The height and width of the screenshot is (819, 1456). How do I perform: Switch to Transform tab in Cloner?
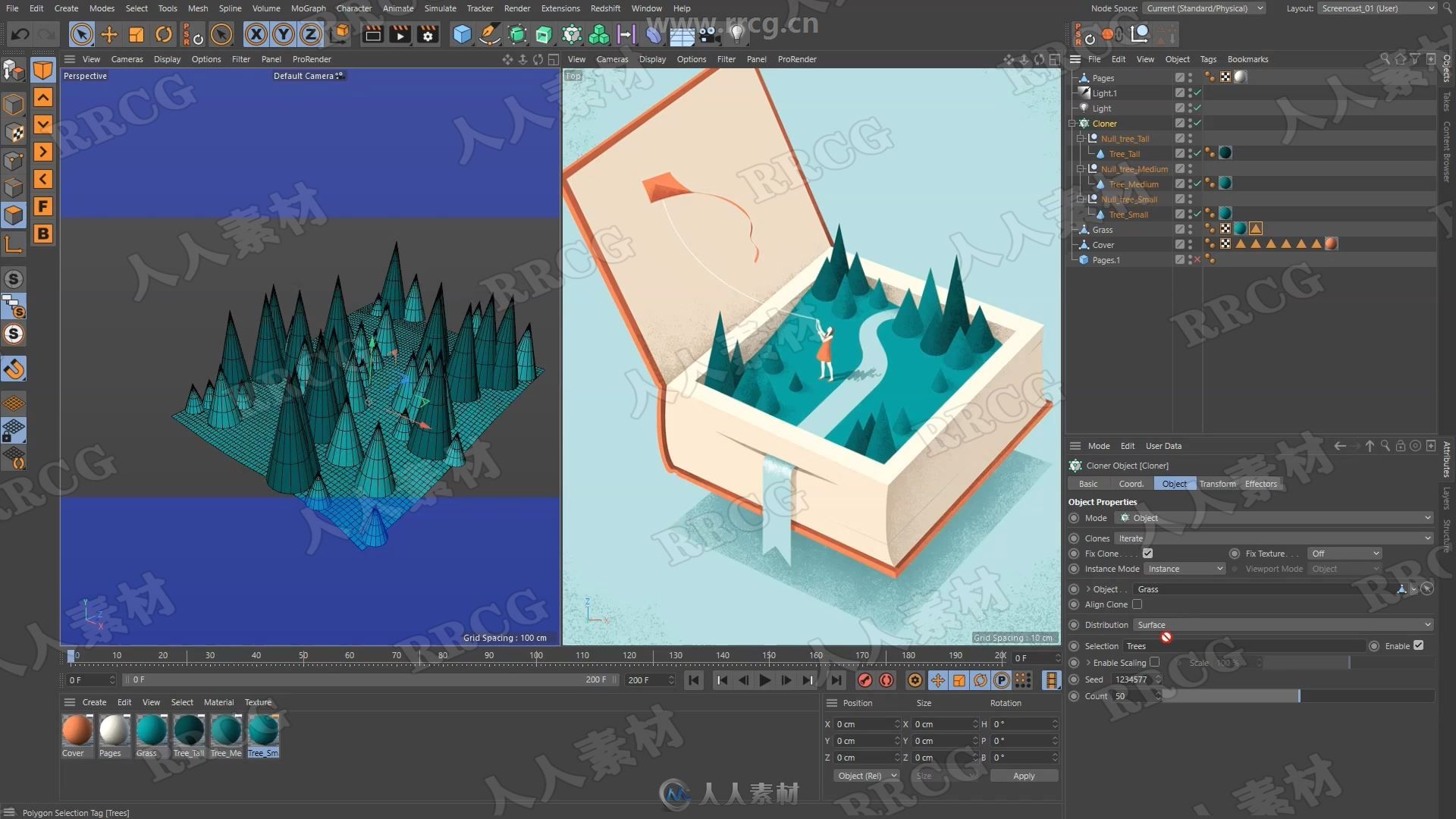pyautogui.click(x=1216, y=484)
